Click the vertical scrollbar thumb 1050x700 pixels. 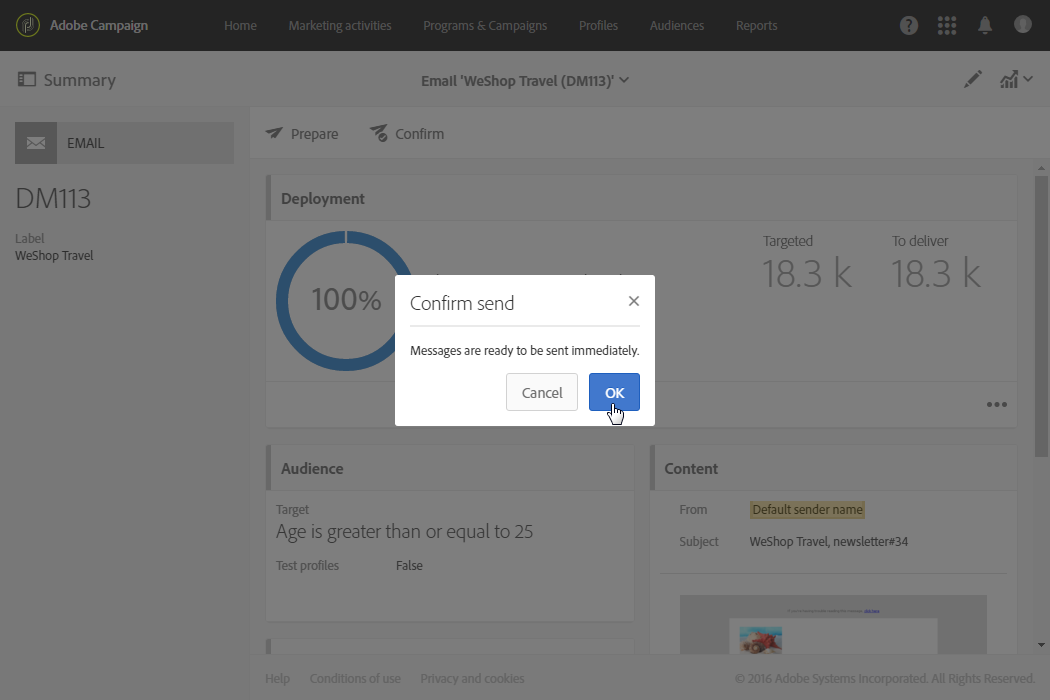pyautogui.click(x=1041, y=316)
